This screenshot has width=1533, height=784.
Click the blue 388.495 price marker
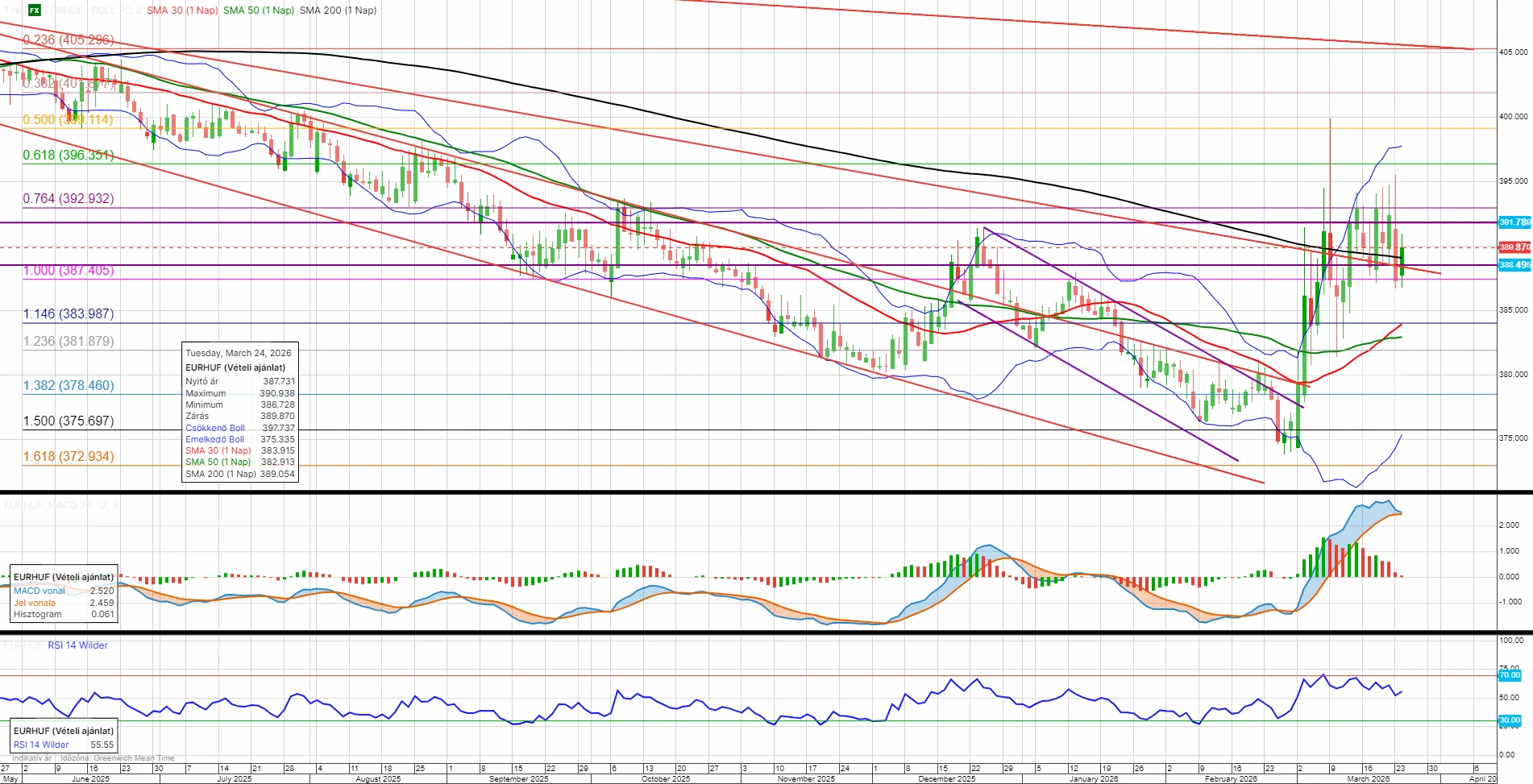point(1514,265)
